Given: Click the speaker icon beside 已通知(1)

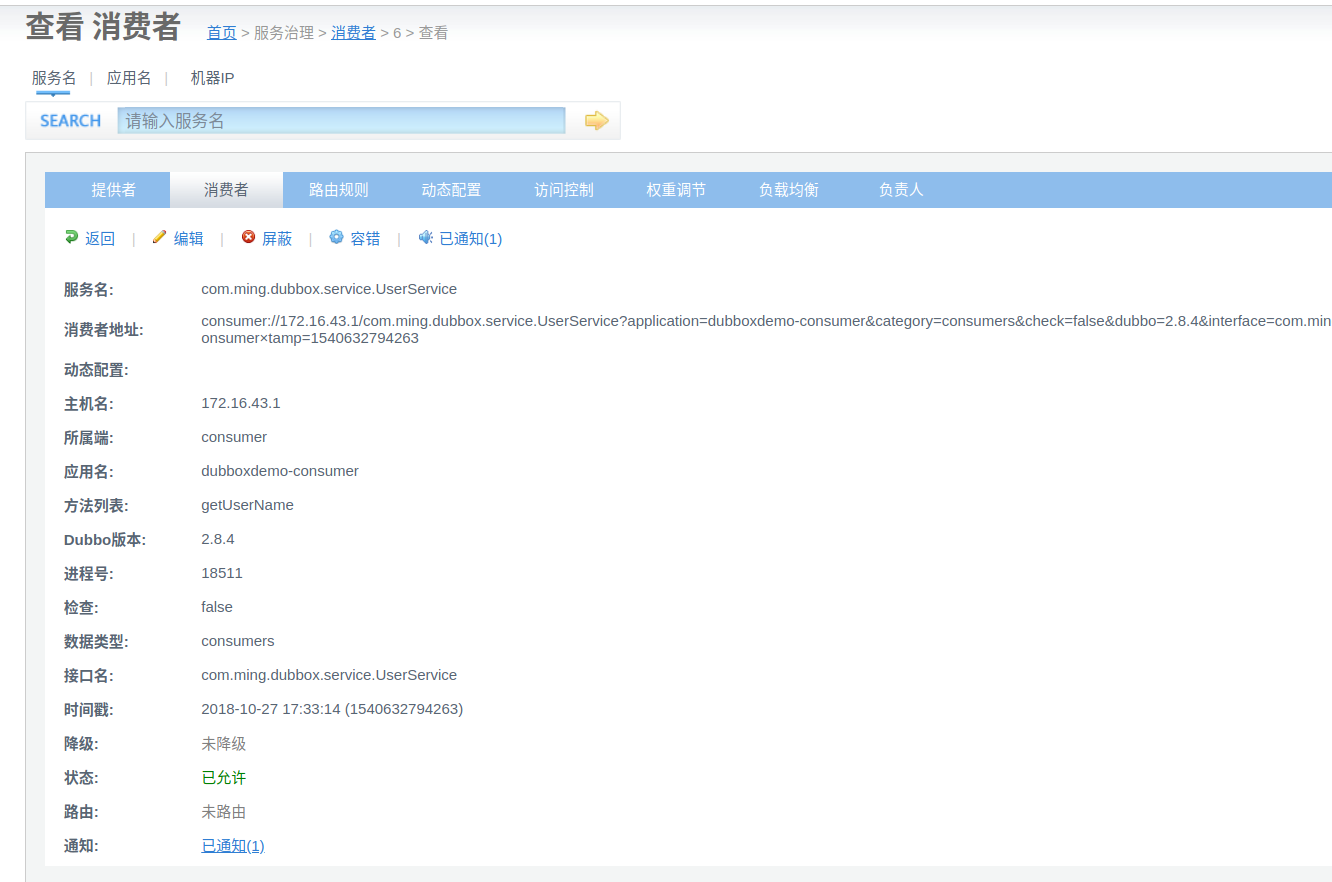Looking at the screenshot, I should click(x=424, y=238).
